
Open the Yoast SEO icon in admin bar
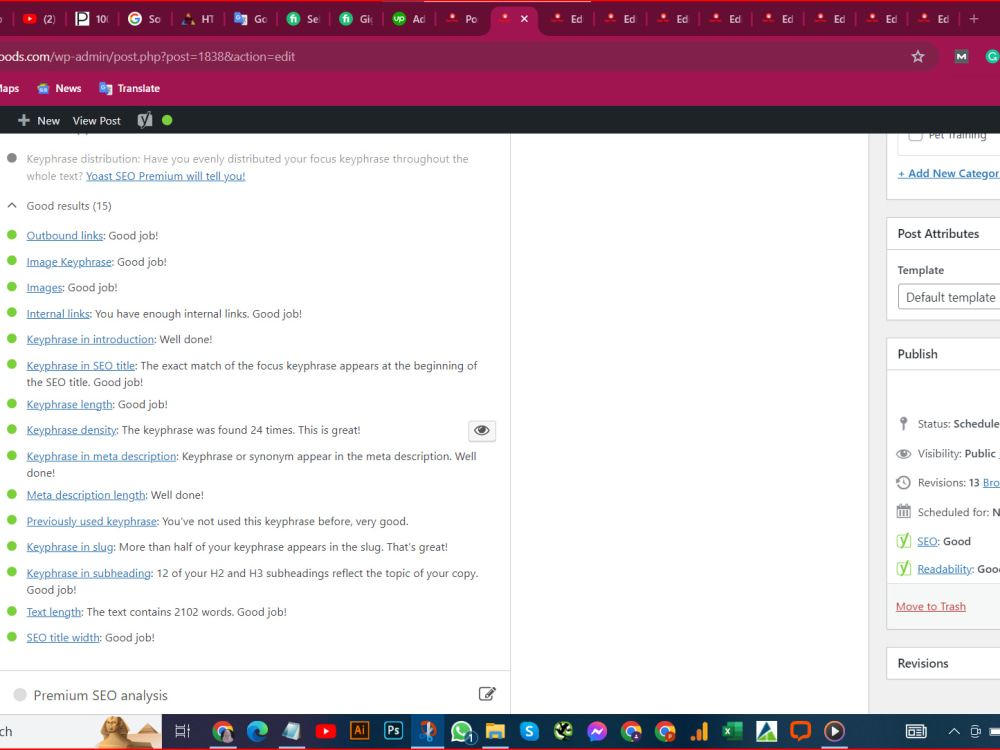tap(145, 120)
